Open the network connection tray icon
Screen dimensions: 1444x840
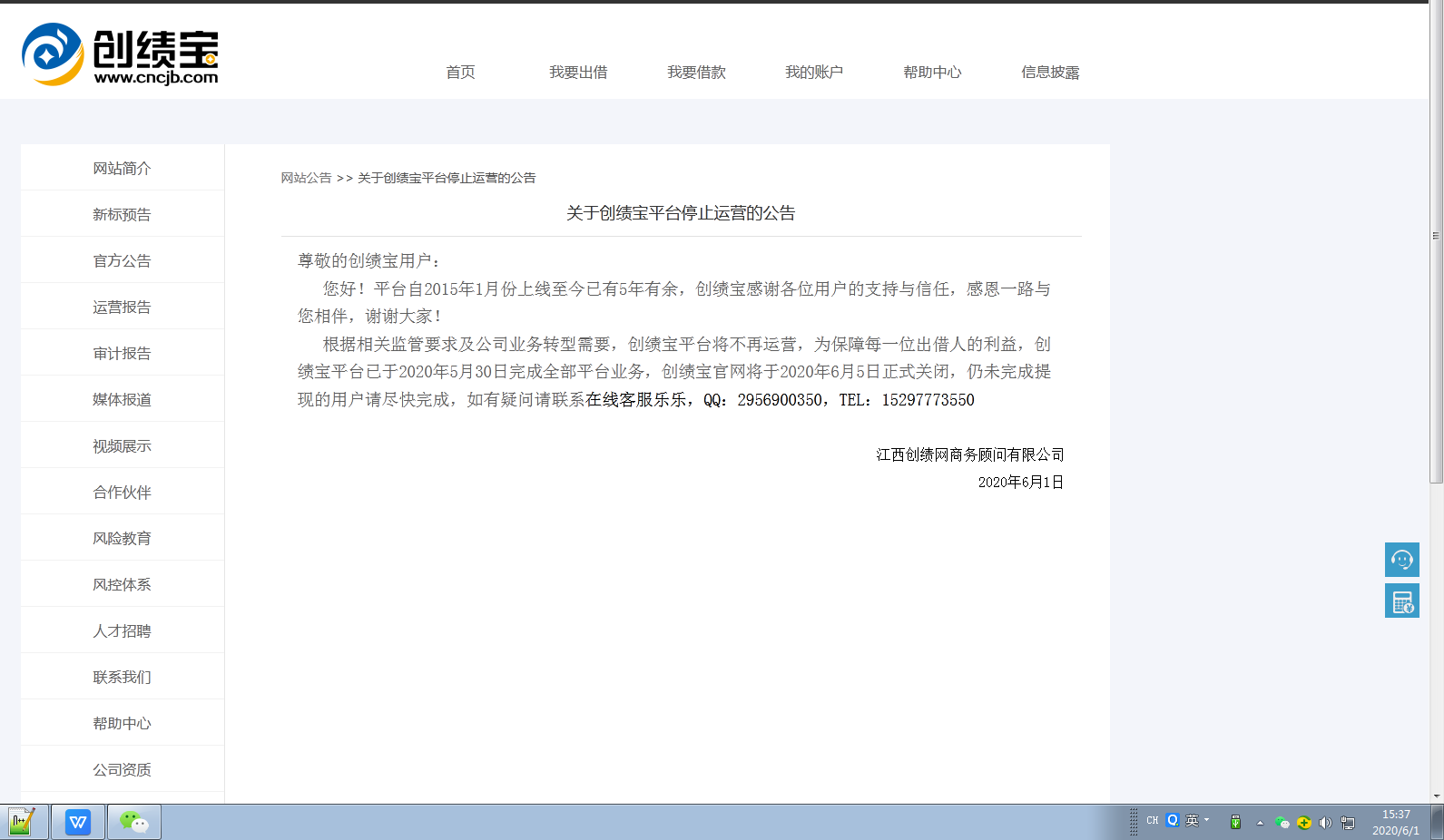coord(1348,823)
